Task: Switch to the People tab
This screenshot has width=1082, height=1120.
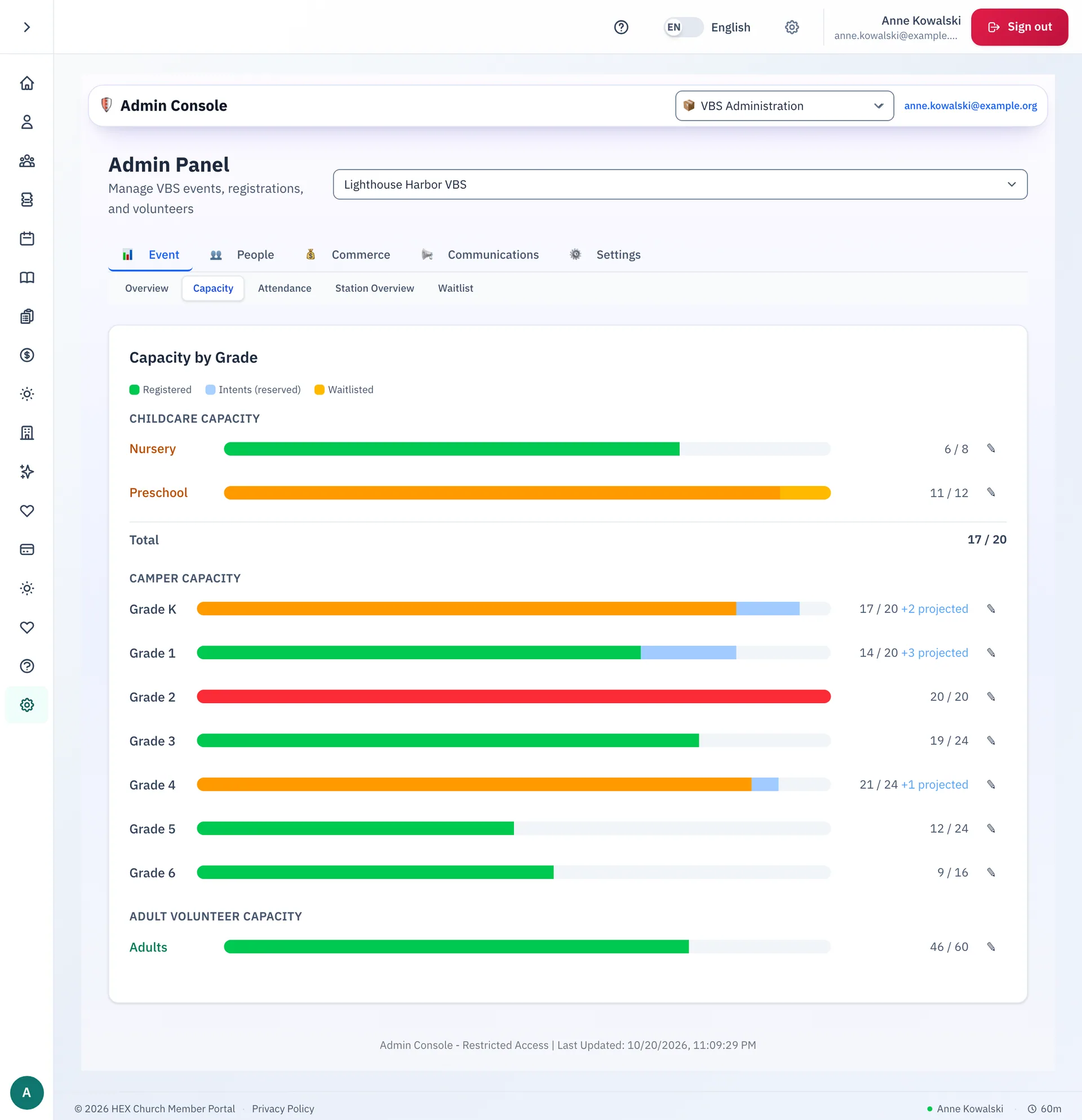Action: coord(242,255)
